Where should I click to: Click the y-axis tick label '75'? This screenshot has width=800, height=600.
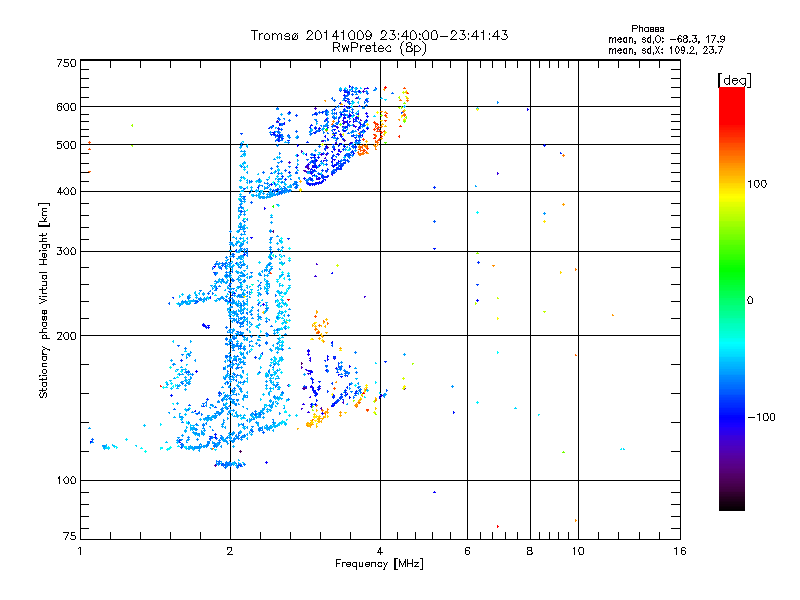(x=70, y=536)
